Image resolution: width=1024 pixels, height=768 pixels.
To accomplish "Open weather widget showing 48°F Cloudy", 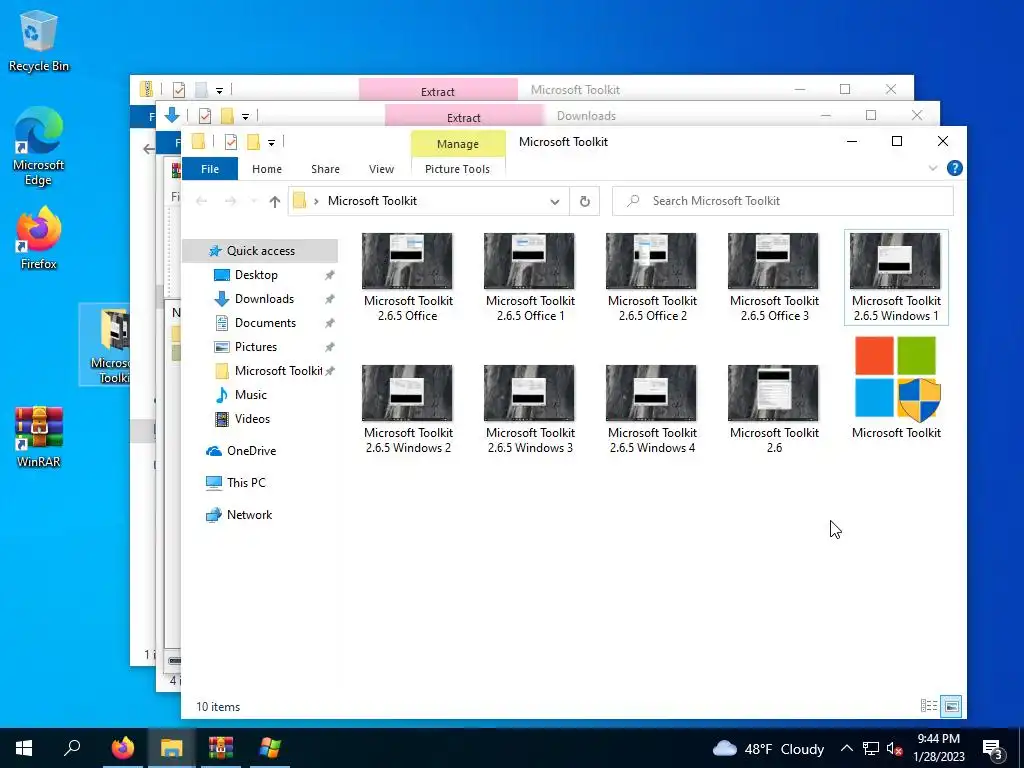I will pyautogui.click(x=768, y=748).
